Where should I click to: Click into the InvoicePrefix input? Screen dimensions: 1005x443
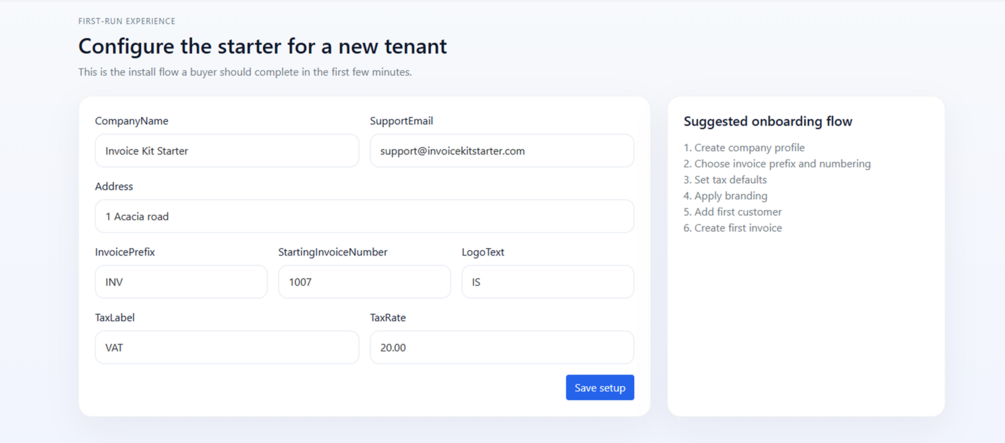pos(181,282)
